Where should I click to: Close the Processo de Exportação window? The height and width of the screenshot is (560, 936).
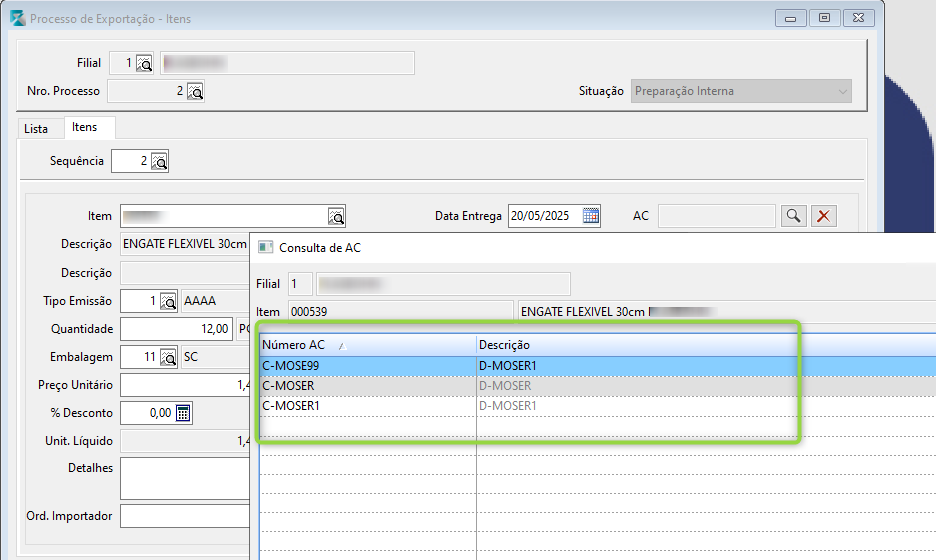point(858,18)
